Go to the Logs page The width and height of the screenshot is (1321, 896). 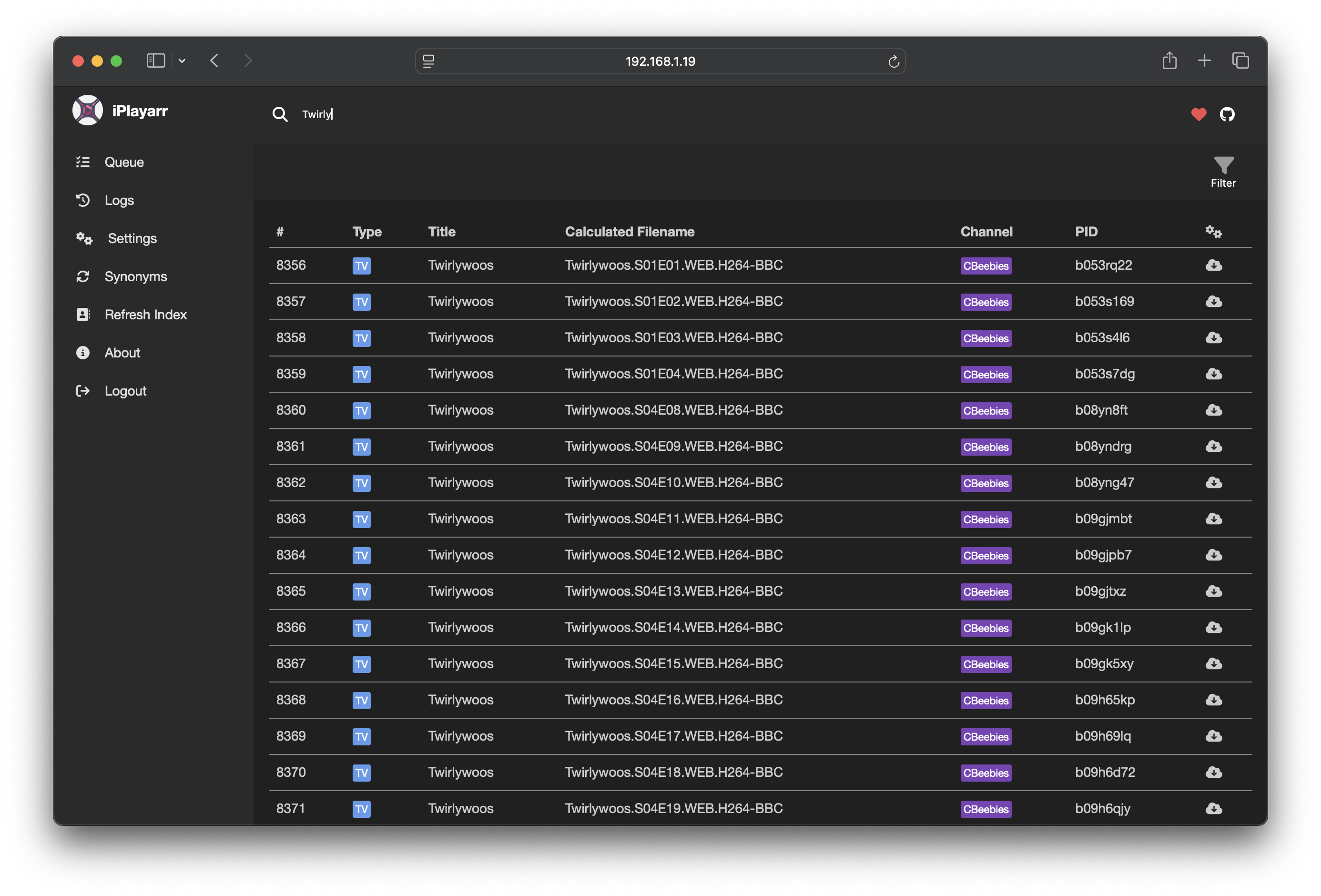pyautogui.click(x=119, y=200)
